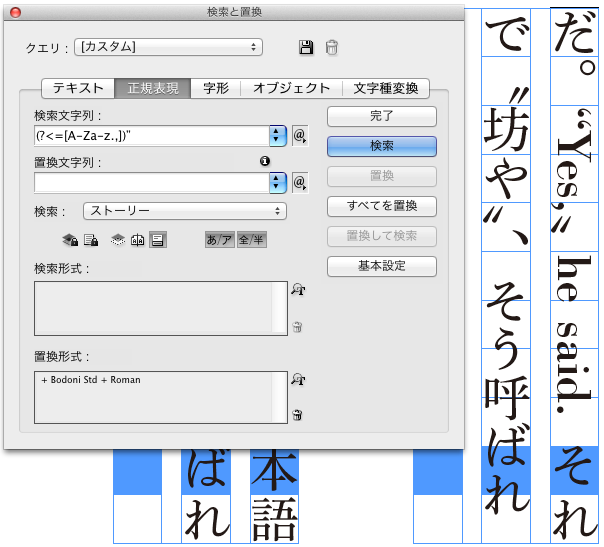Click inside the 置換文字列 input field
The height and width of the screenshot is (547, 604).
(x=152, y=183)
